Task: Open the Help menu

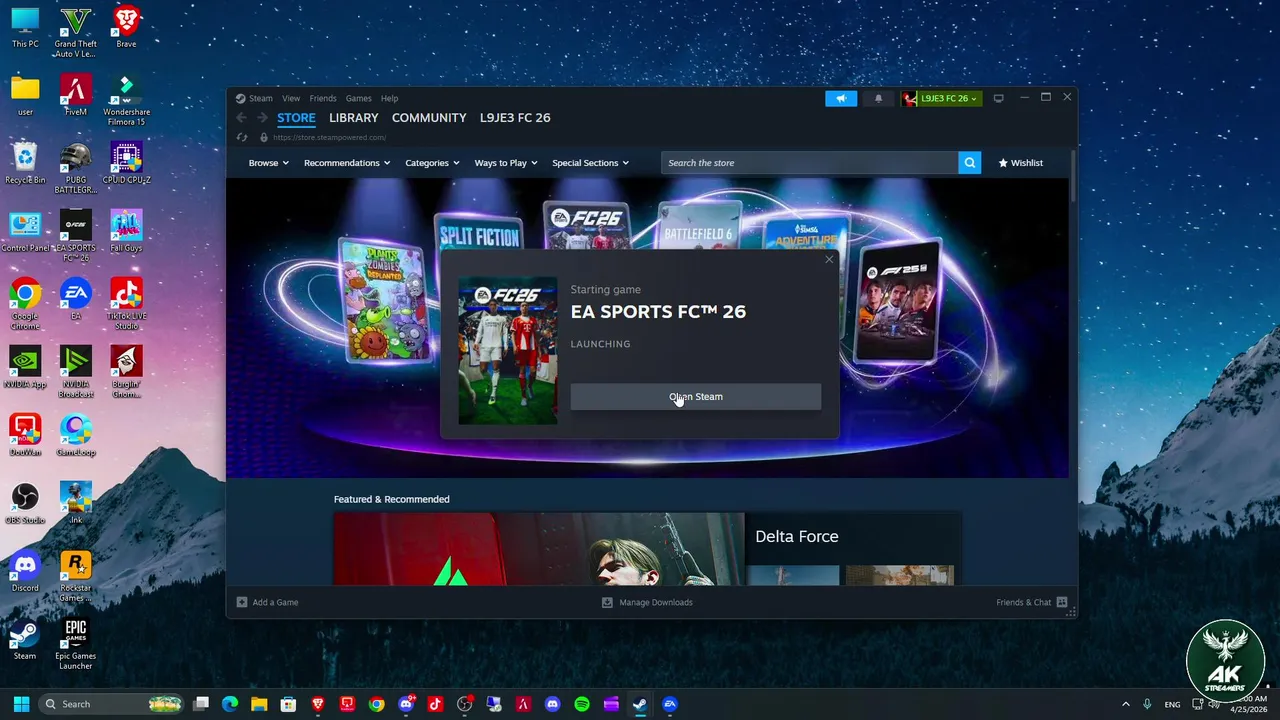Action: click(x=390, y=98)
